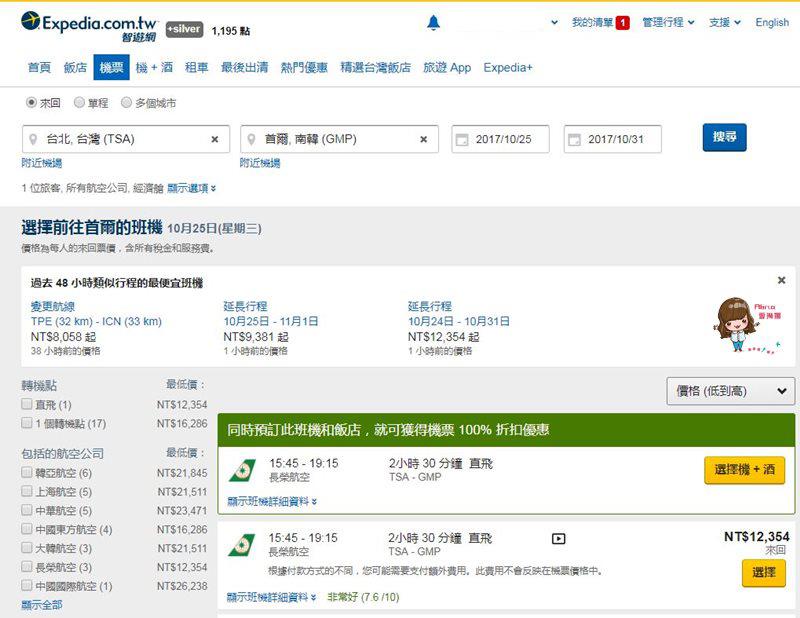
Task: Click the 非常好 (7.6 /10) flight rating
Action: click(363, 597)
